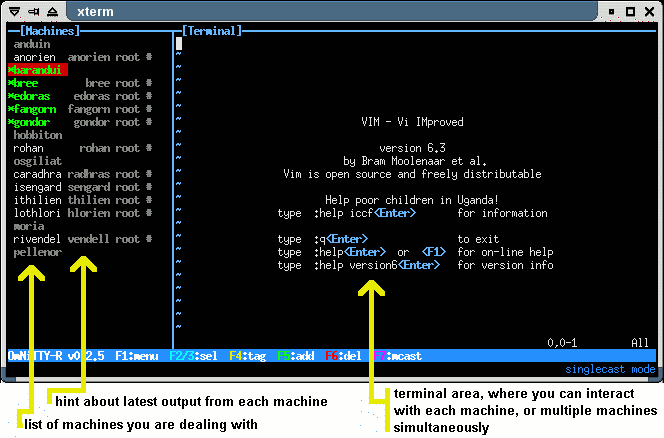
Task: Select the highlighted barandui machine
Action: (x=37, y=70)
